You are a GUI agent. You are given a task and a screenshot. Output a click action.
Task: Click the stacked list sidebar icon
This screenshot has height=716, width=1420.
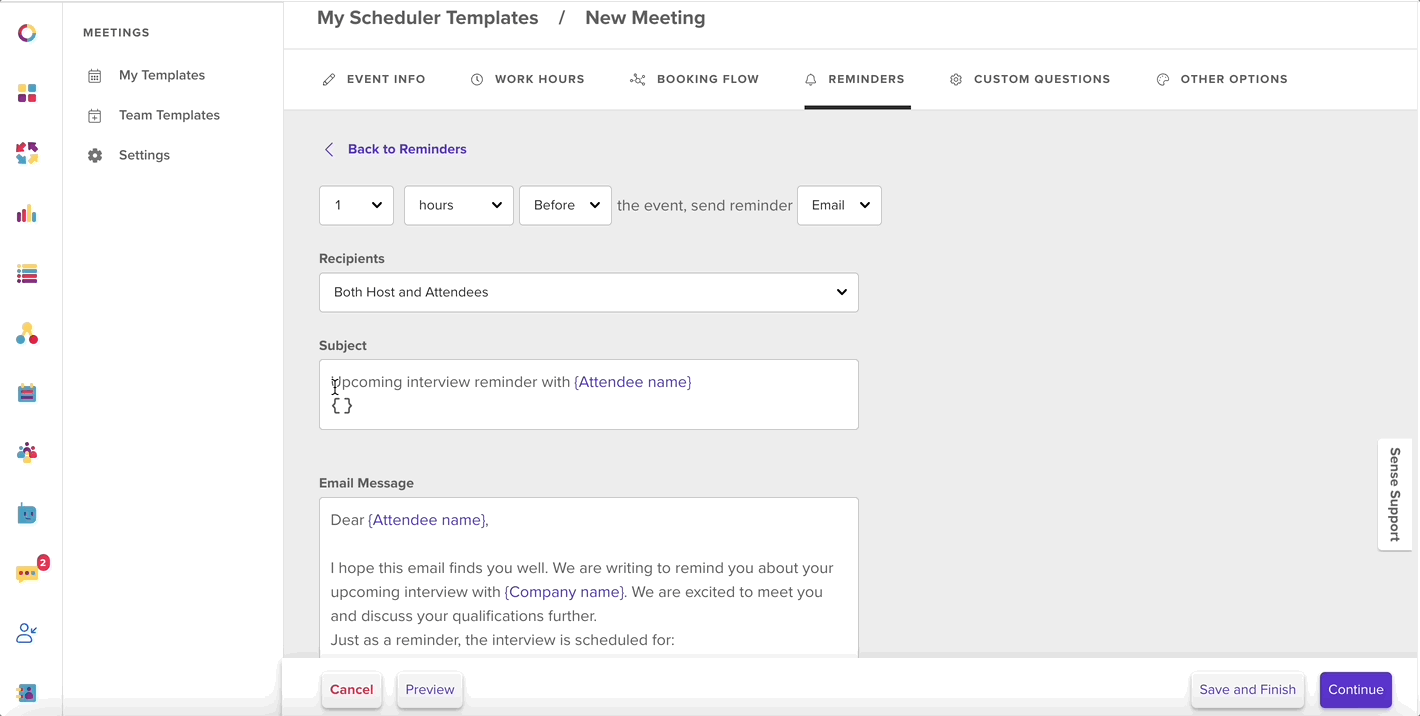click(x=27, y=273)
